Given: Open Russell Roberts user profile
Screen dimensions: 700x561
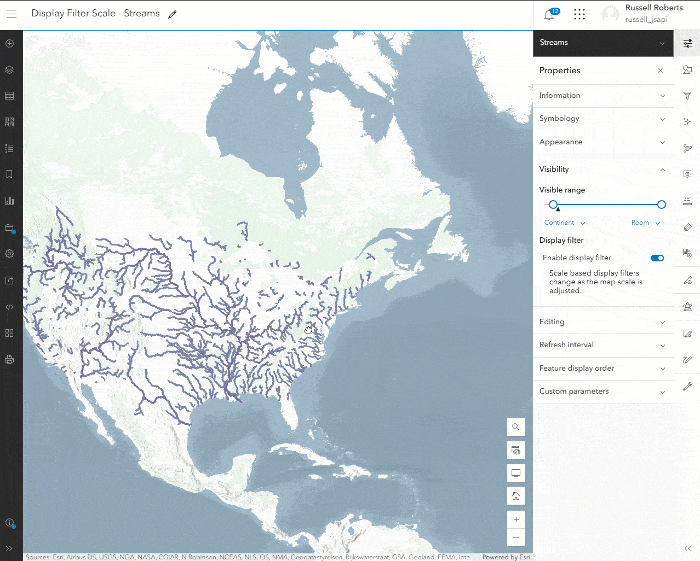Looking at the screenshot, I should (x=642, y=13).
